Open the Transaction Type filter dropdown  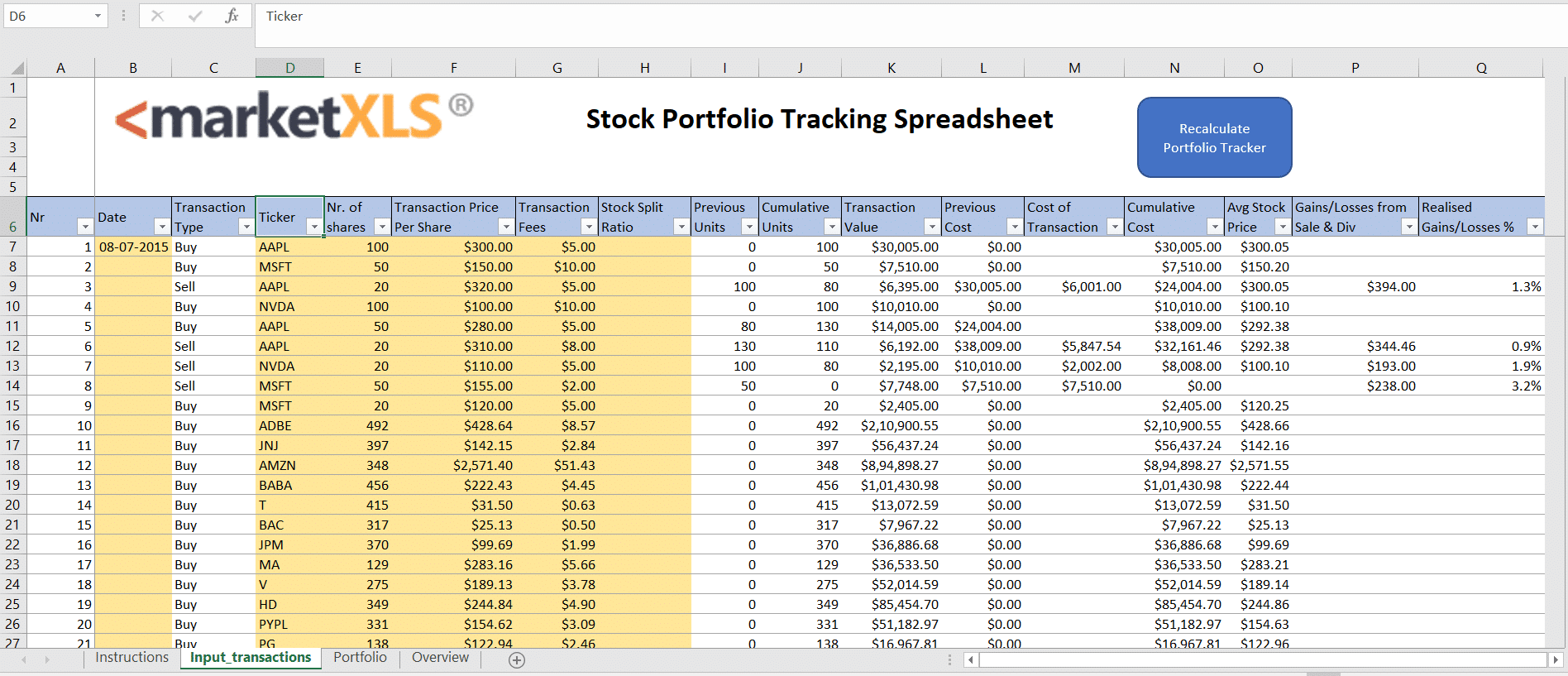point(246,227)
